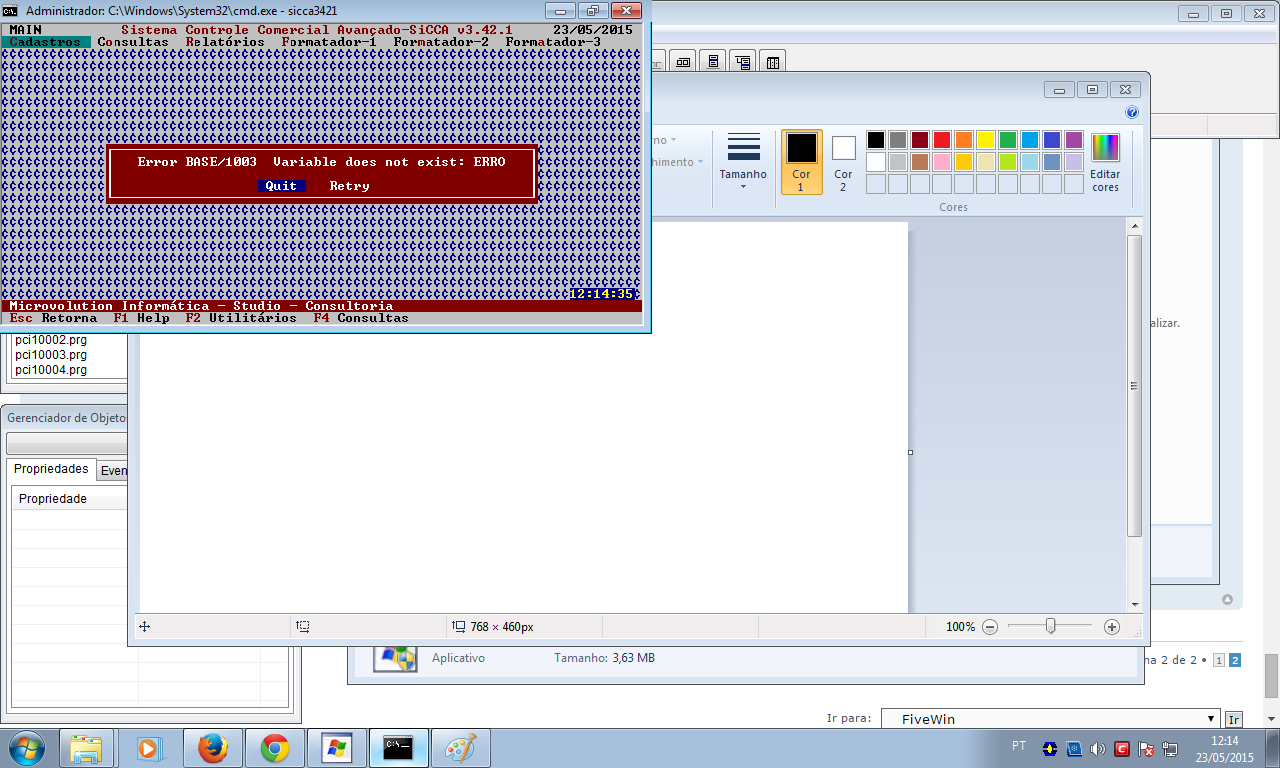Open the Start menu
Screen dimensions: 1280x768
[x=28, y=747]
